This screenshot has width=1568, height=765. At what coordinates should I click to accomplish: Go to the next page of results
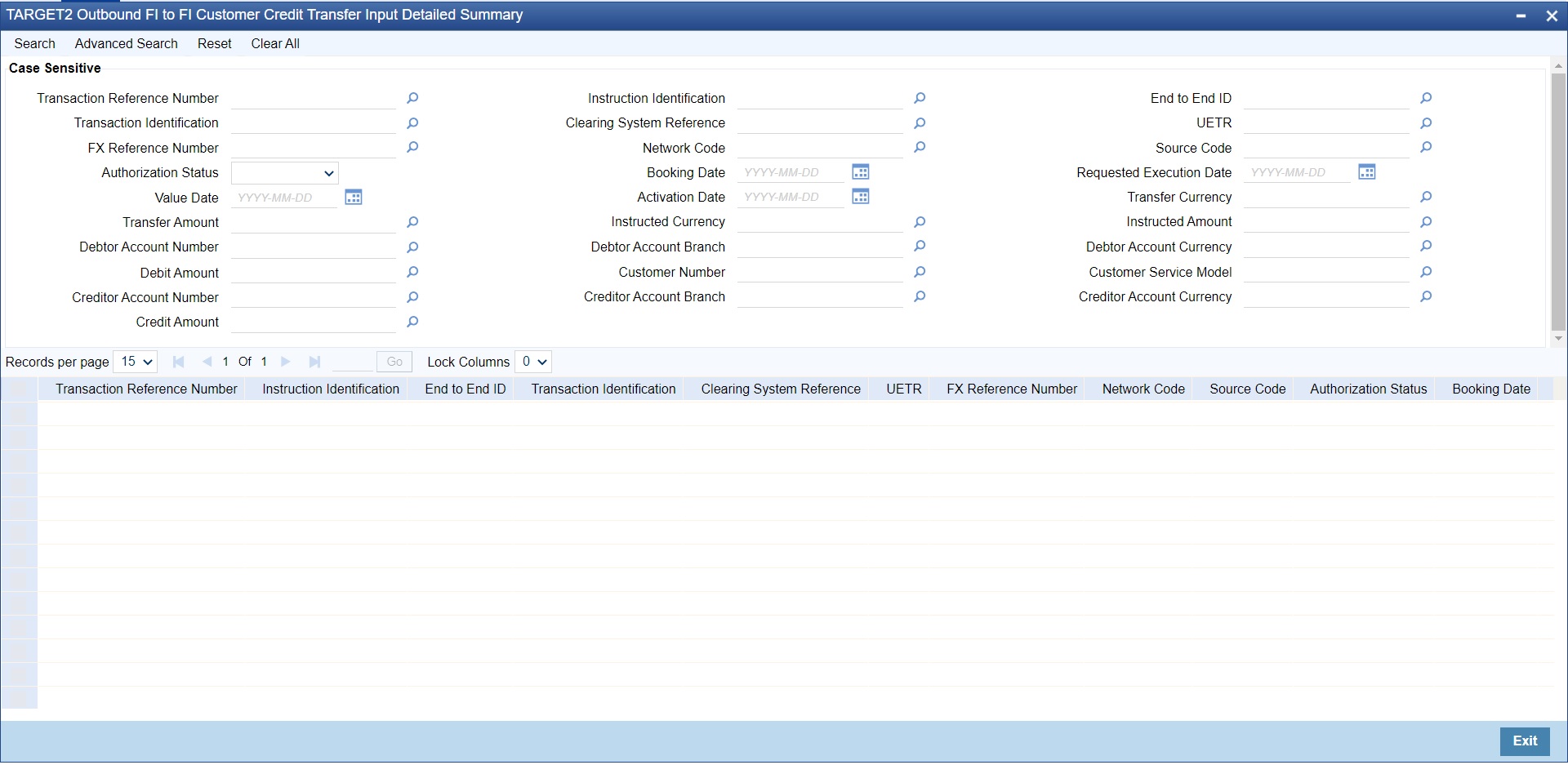click(286, 362)
